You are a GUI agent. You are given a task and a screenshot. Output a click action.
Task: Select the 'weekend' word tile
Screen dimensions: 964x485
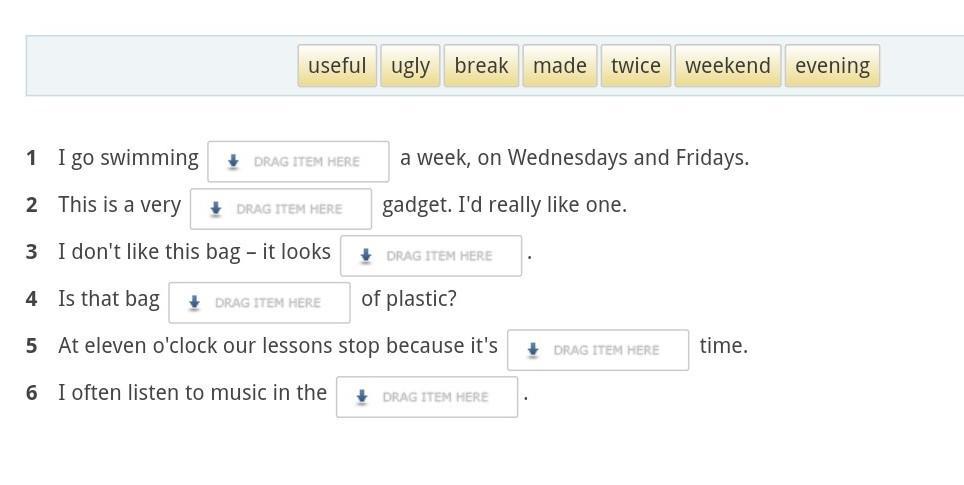pos(727,66)
